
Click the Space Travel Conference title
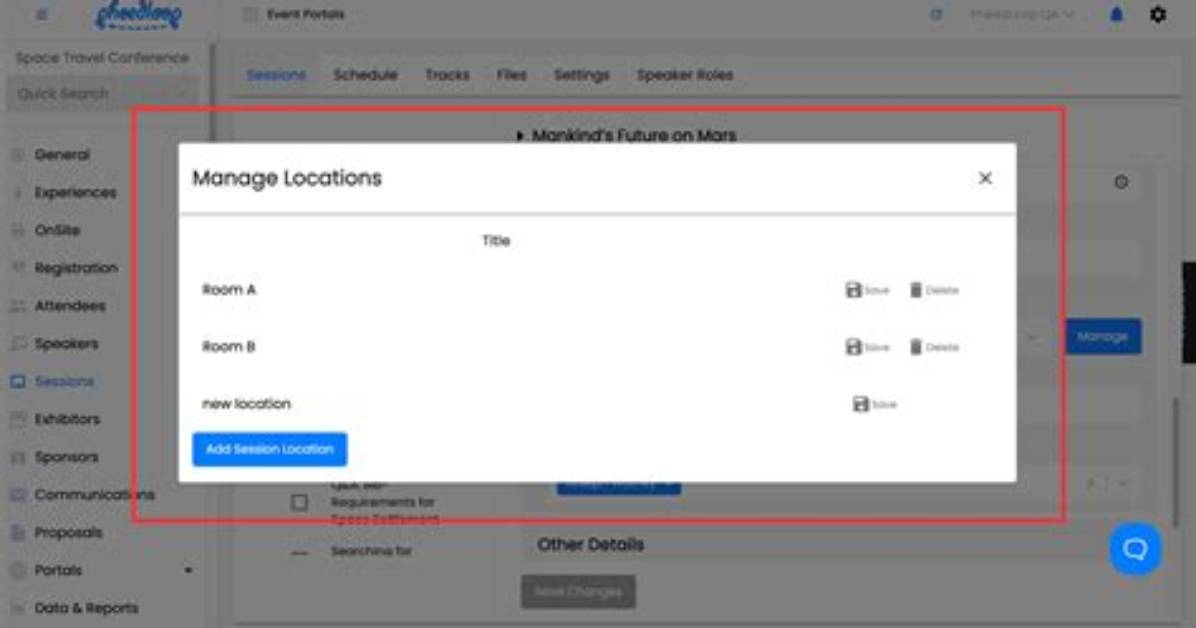click(102, 58)
